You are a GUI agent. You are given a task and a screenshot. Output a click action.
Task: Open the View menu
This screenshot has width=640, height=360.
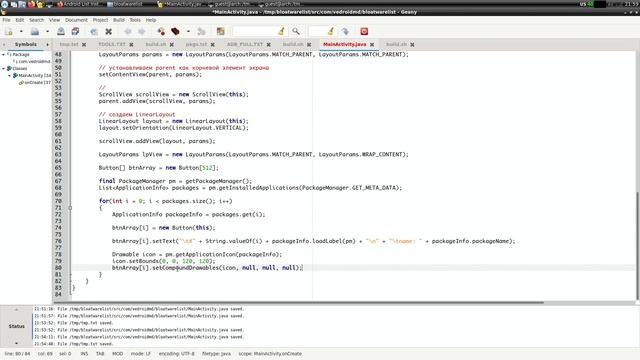54,20
